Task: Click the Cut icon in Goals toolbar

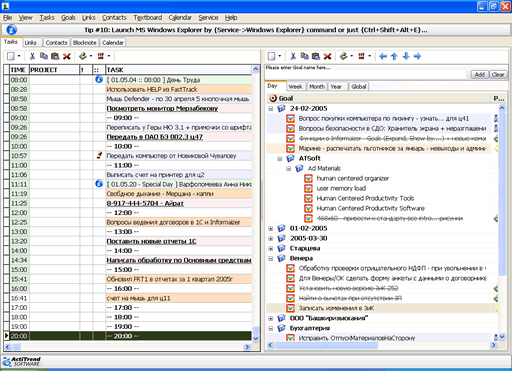Action: pyautogui.click(x=293, y=56)
